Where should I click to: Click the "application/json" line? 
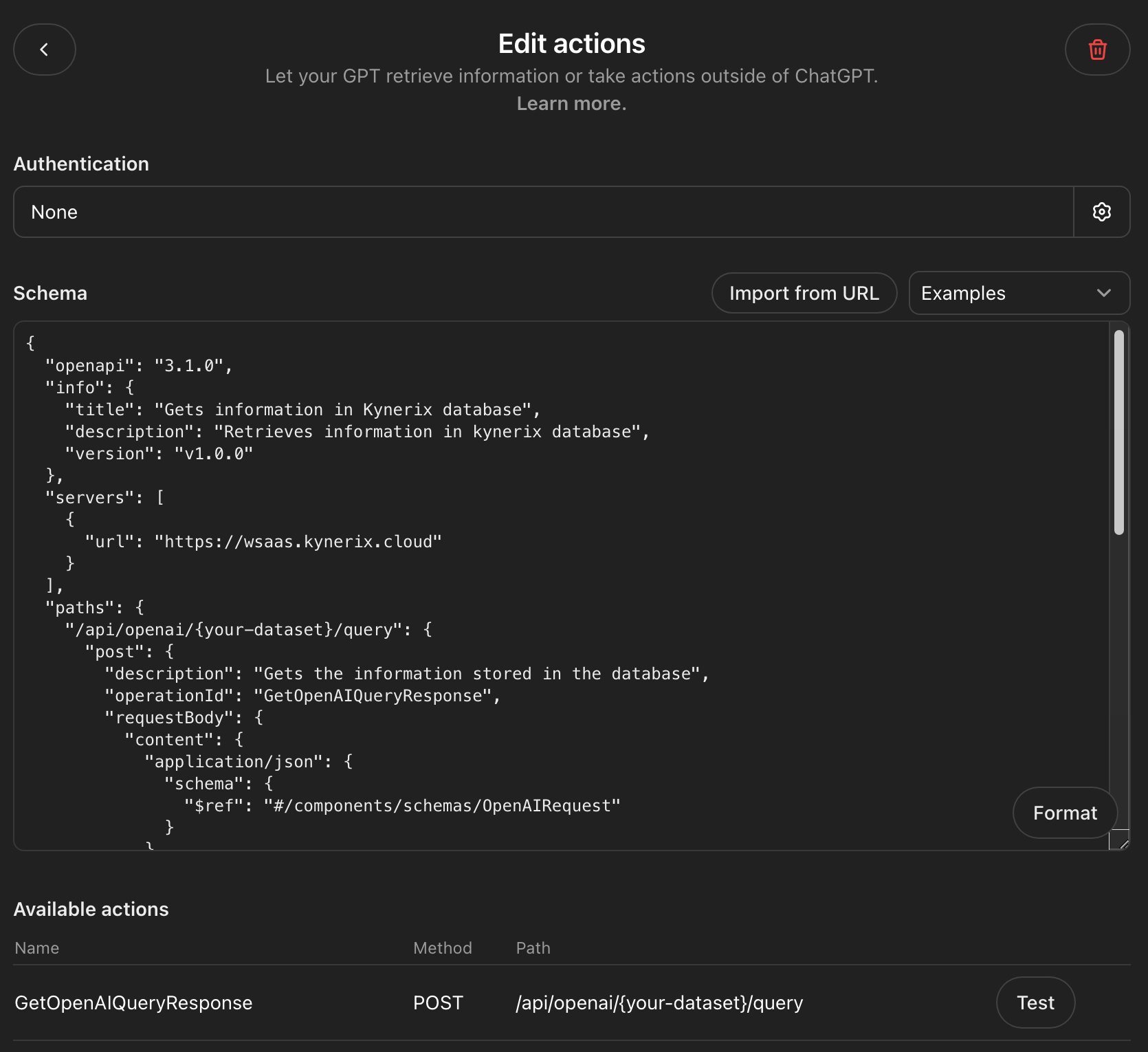coord(248,762)
